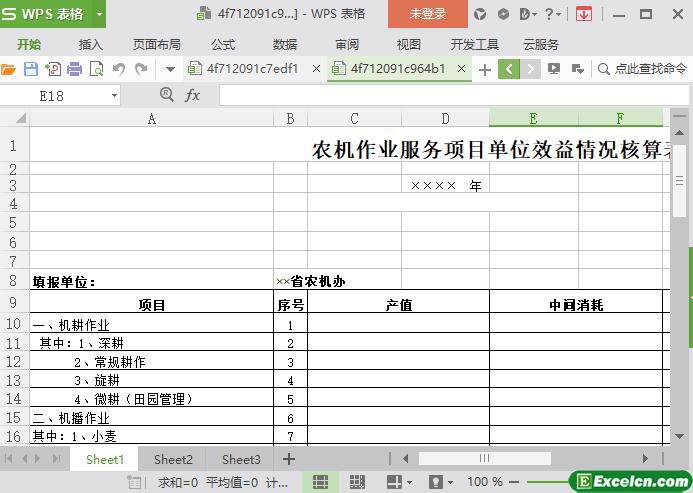Open the WPS 表格 application menu dropdown

(99, 14)
